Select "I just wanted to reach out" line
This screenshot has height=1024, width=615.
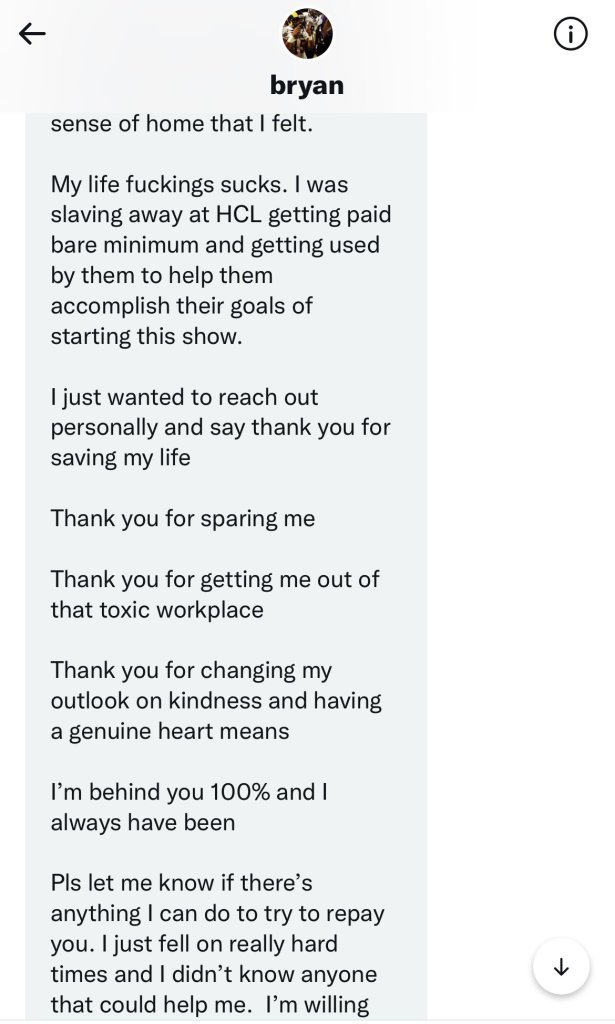pos(184,397)
